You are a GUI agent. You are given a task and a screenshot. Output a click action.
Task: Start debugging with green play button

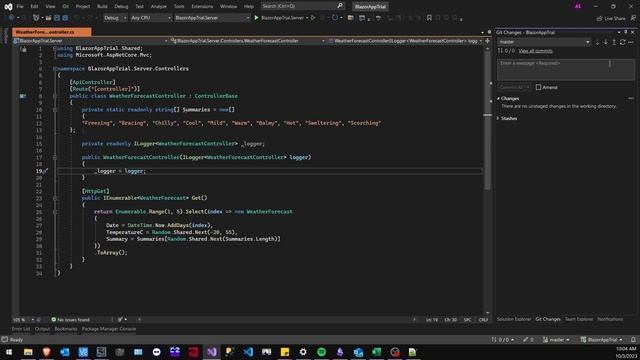coord(256,18)
